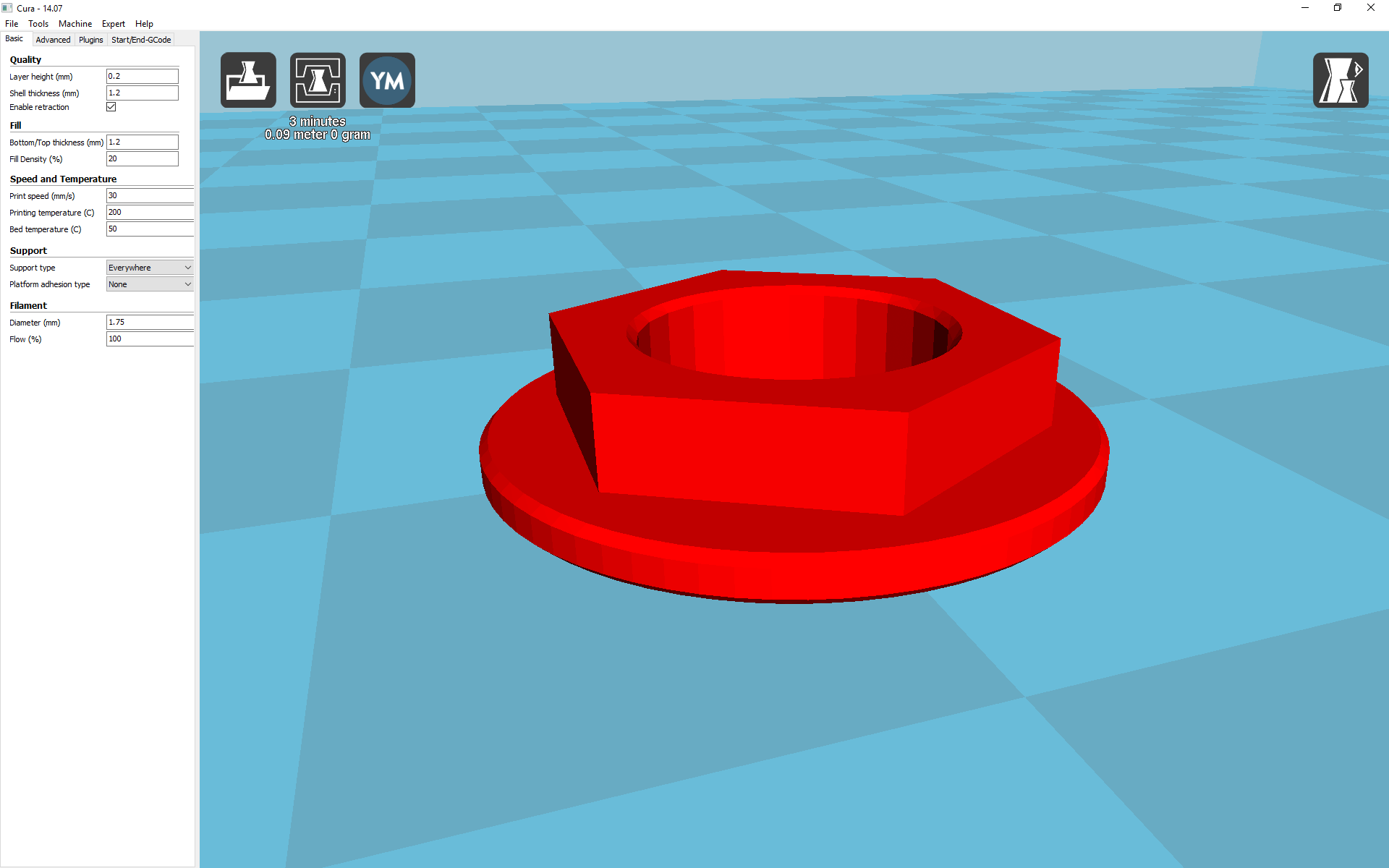Open the View mode icon
1389x868 pixels.
click(x=1340, y=80)
